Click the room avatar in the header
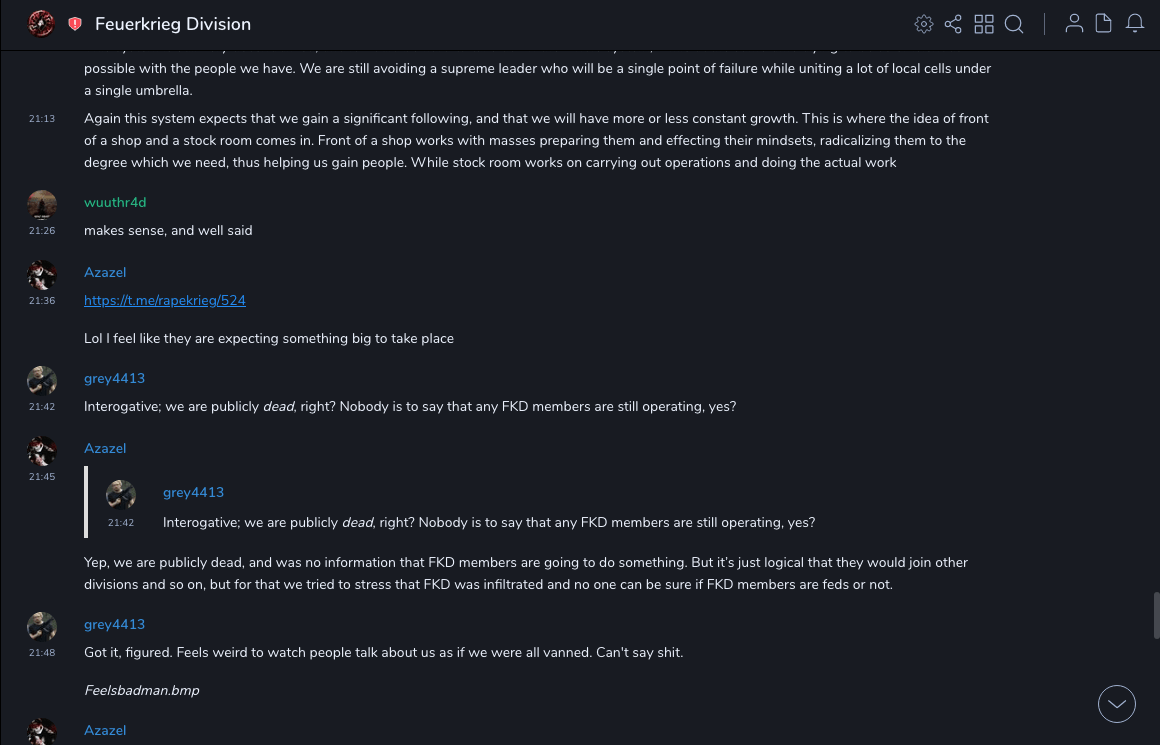The width and height of the screenshot is (1160, 745). [x=41, y=24]
